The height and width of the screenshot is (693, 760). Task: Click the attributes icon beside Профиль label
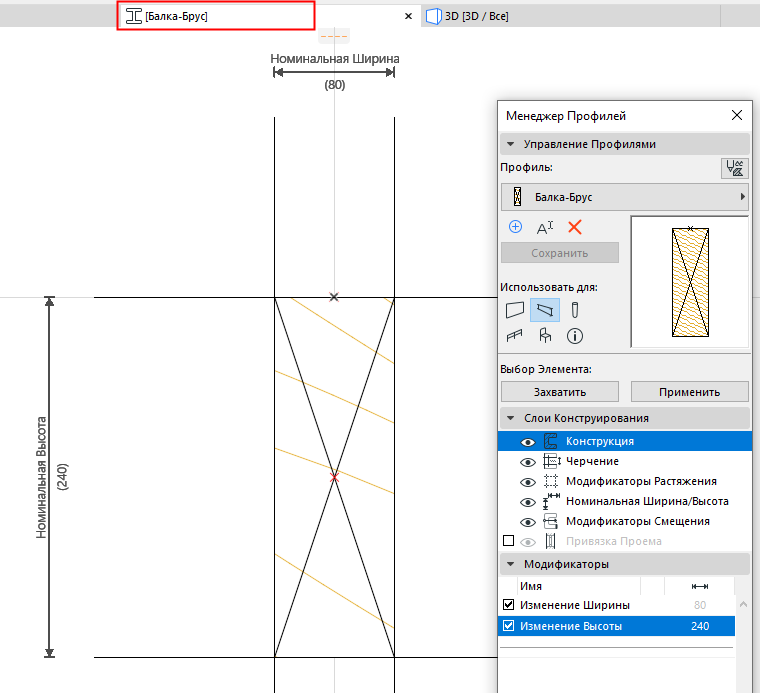(734, 168)
